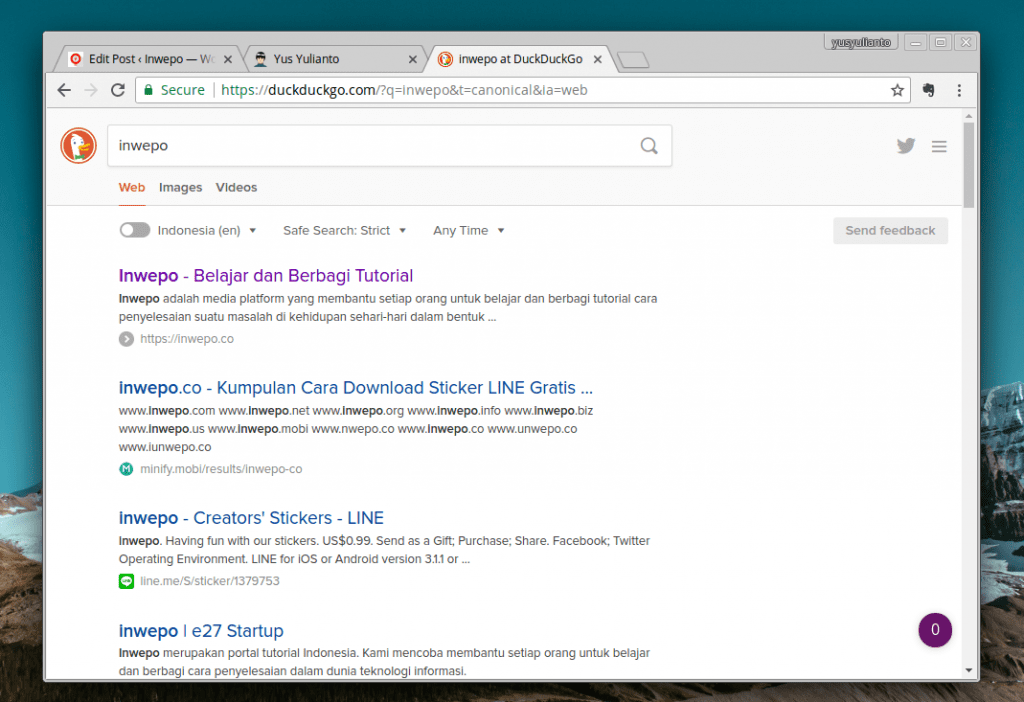Open Chrome three-dot menu

pyautogui.click(x=959, y=90)
